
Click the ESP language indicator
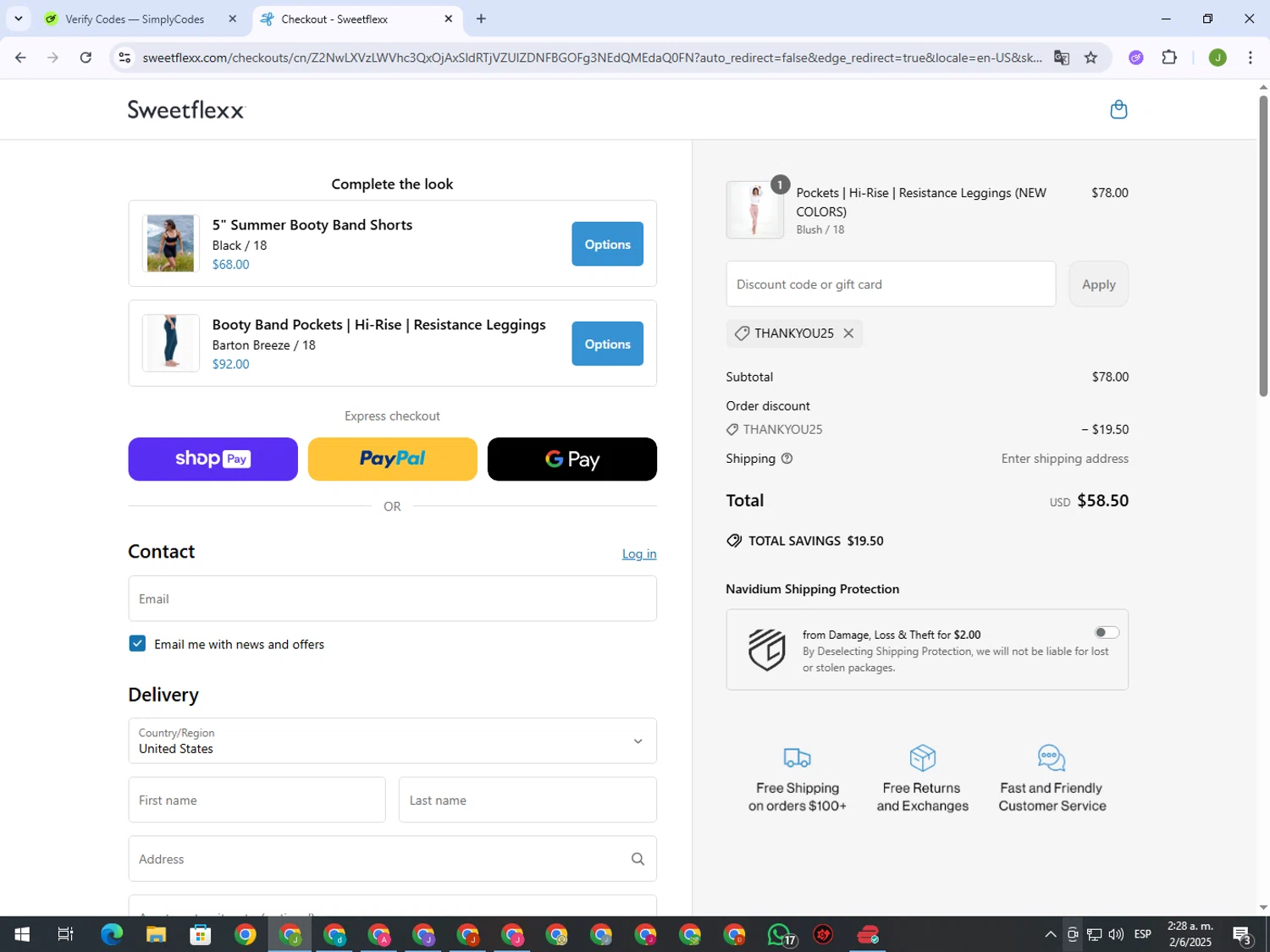coord(1143,934)
